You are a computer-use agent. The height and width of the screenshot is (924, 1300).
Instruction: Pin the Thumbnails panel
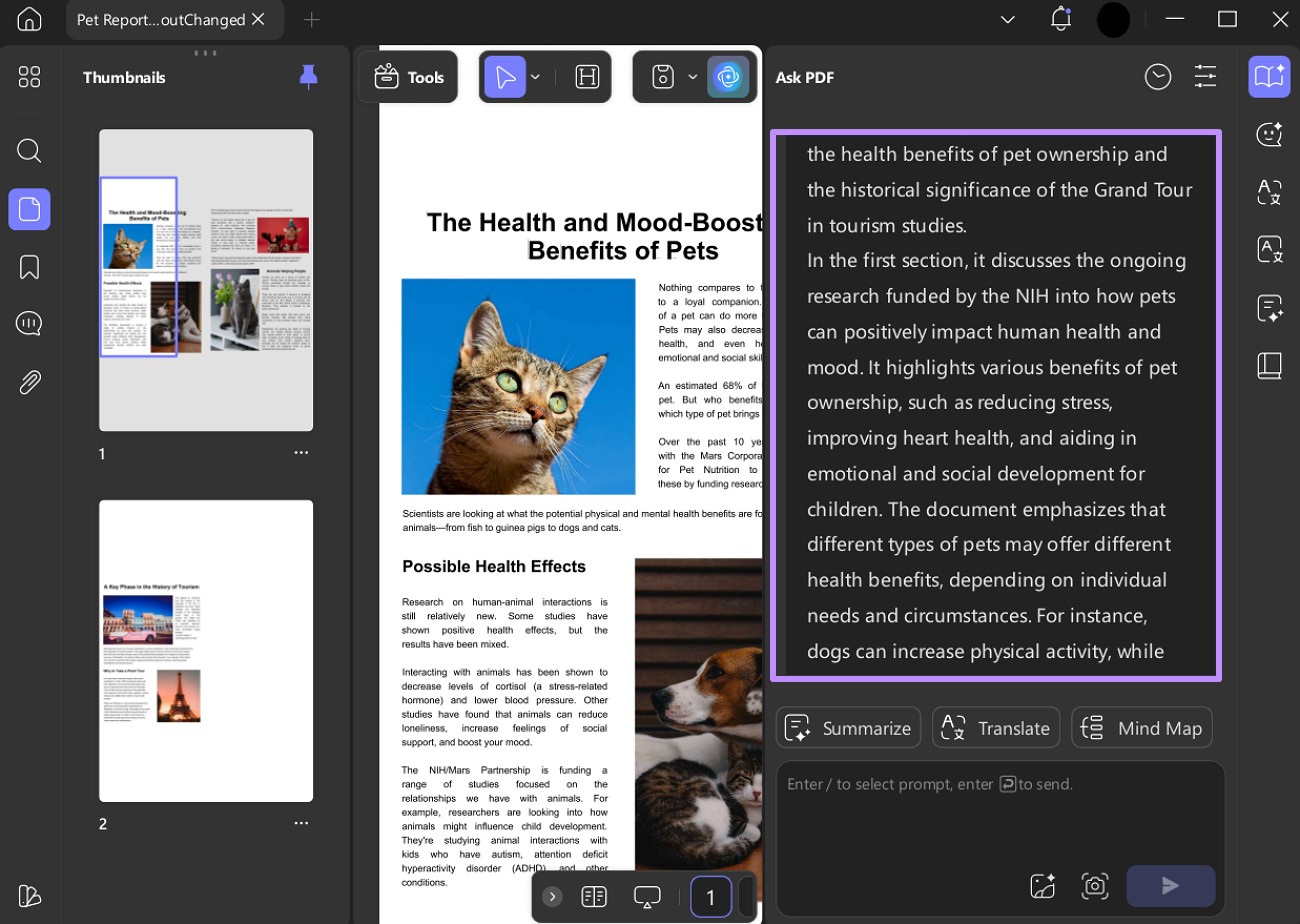tap(309, 77)
